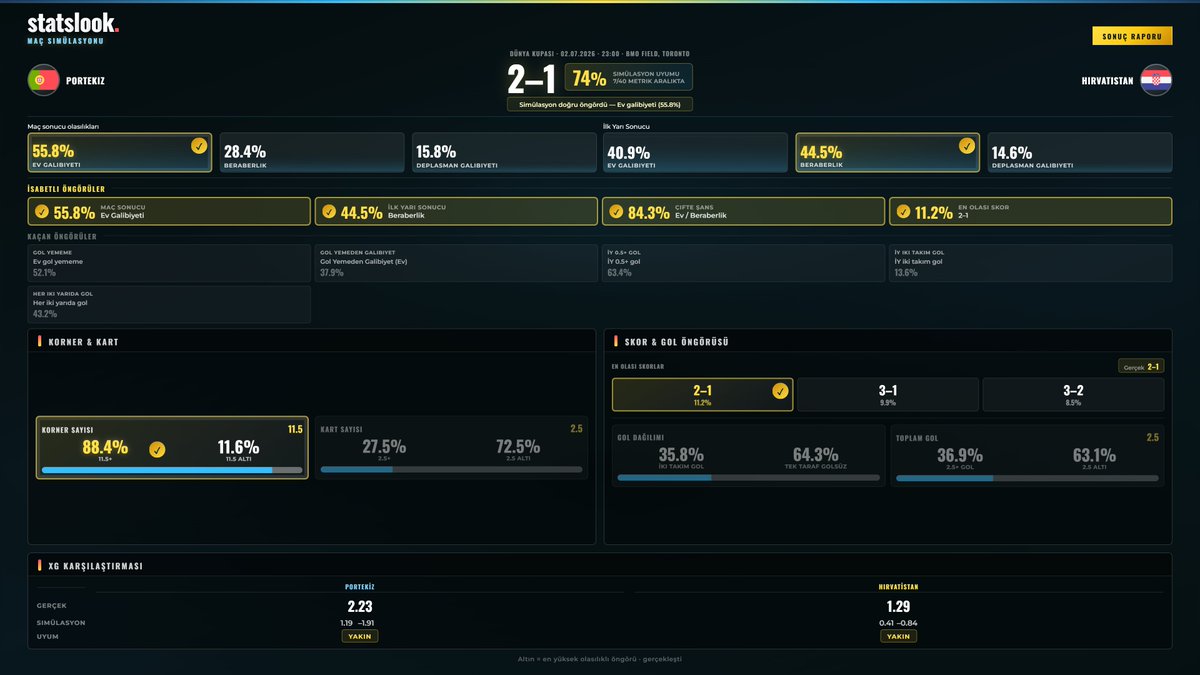Click the Gerçek 2–1 badge
Viewport: 1200px width, 675px height.
click(x=1141, y=367)
